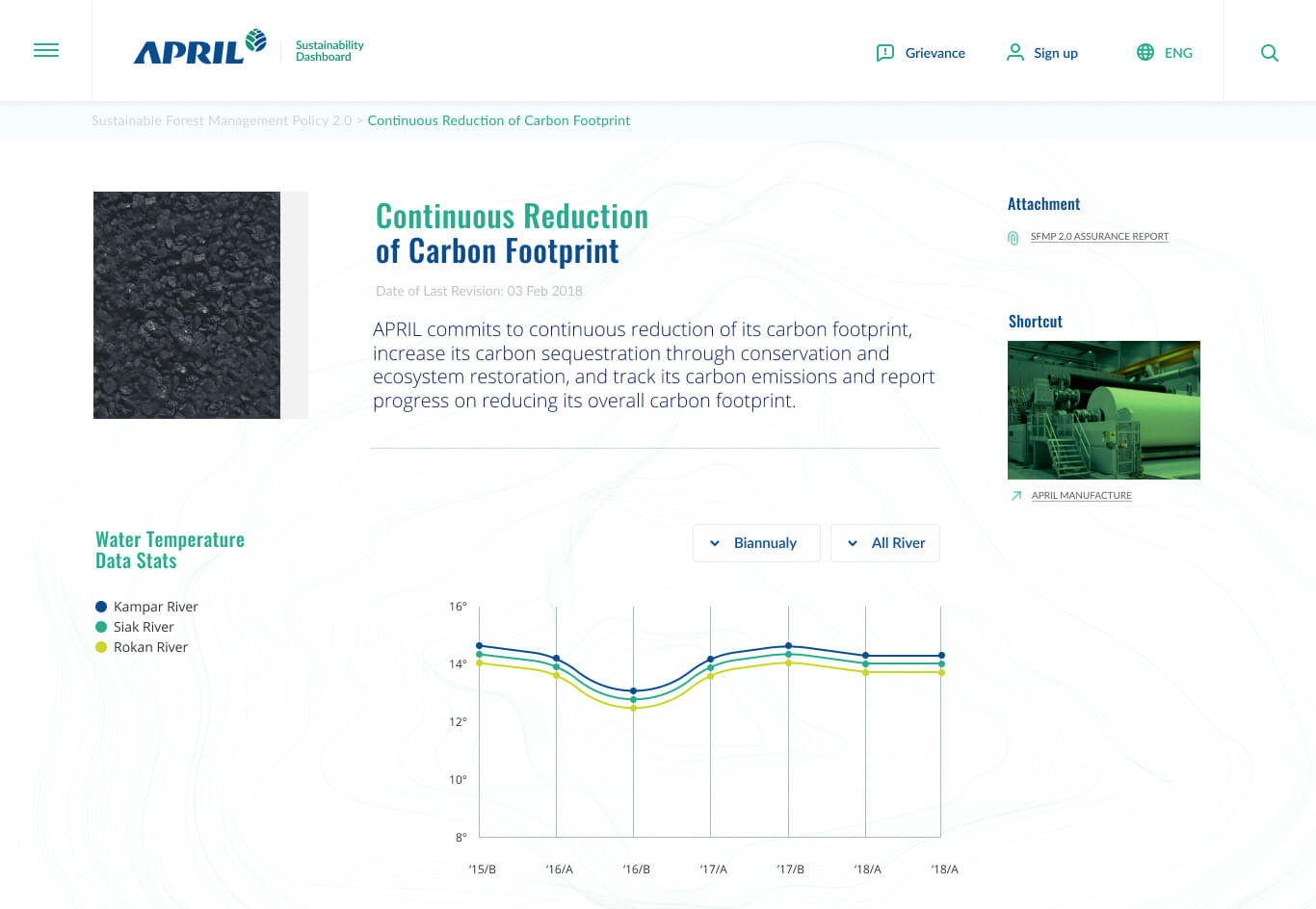Open search with the magnifier icon
This screenshot has height=909, width=1316.
[x=1269, y=53]
